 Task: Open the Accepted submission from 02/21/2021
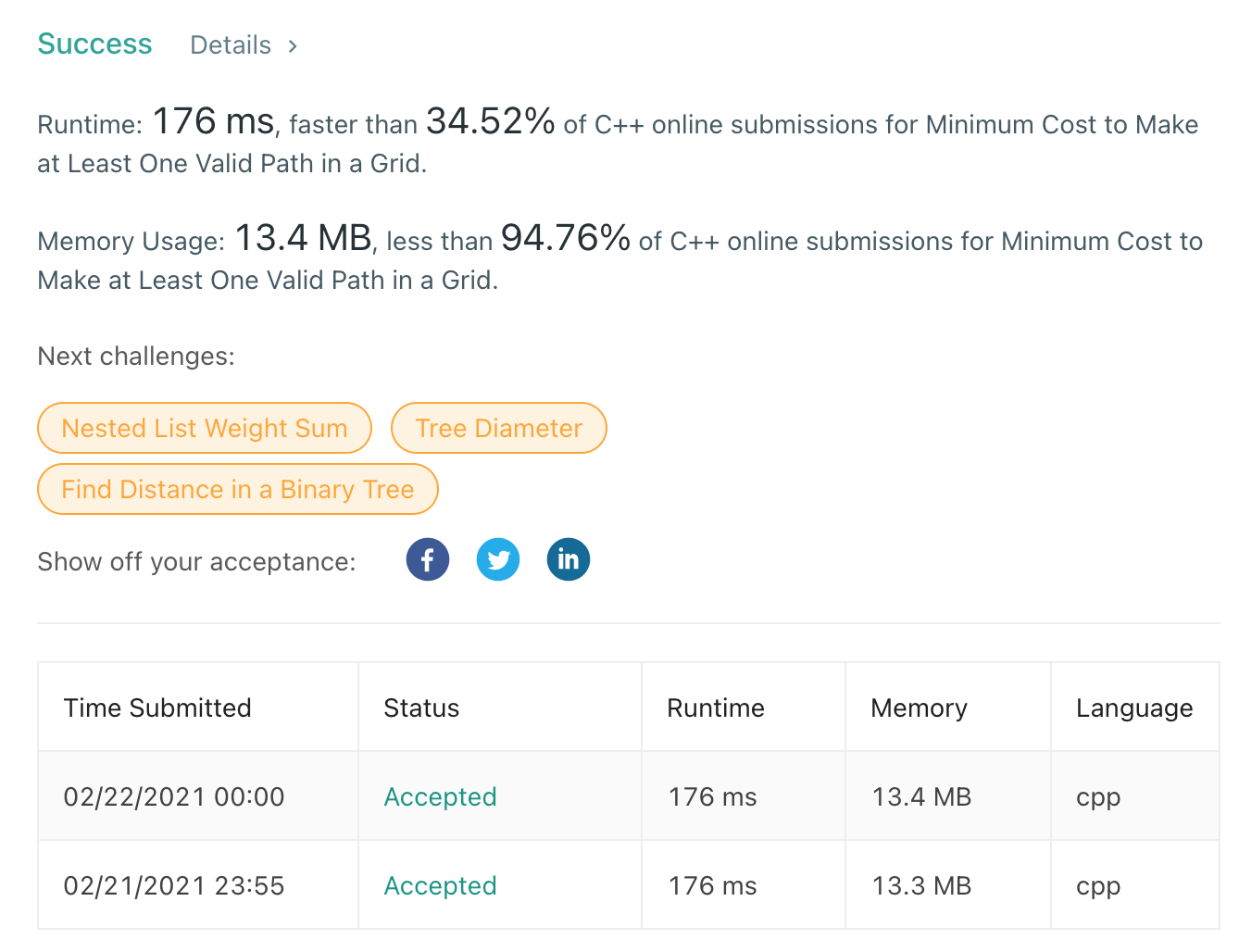point(440,885)
